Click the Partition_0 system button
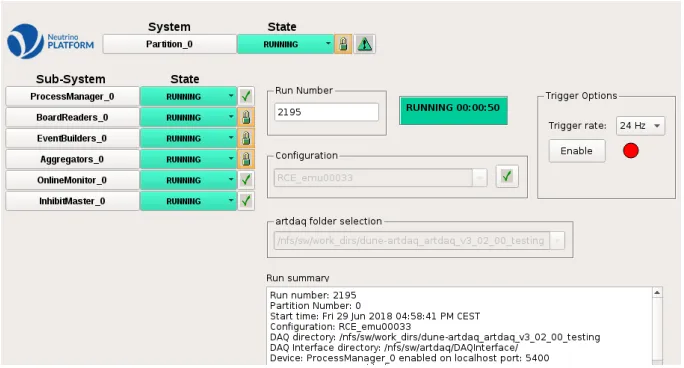684x368 pixels. [x=169, y=44]
